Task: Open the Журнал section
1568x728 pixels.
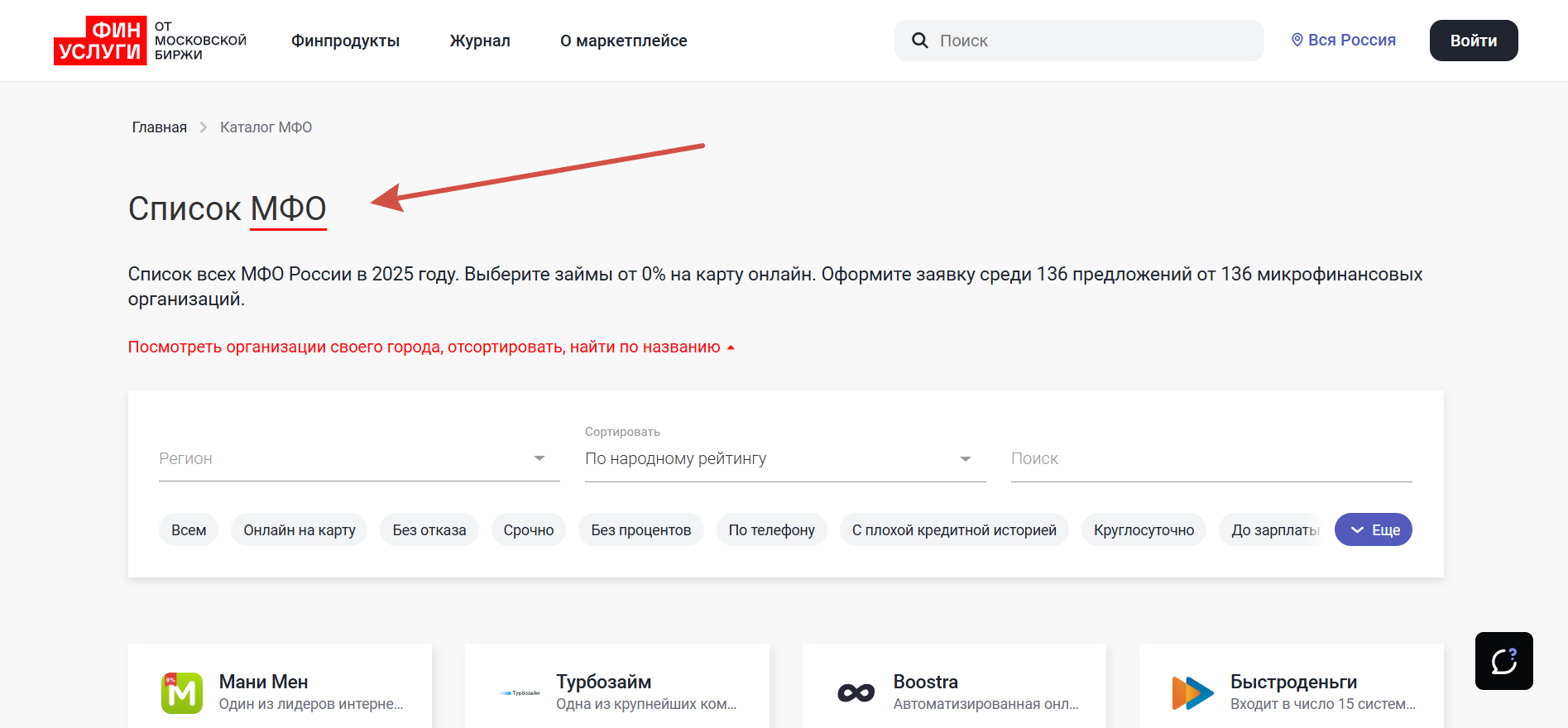Action: click(480, 41)
